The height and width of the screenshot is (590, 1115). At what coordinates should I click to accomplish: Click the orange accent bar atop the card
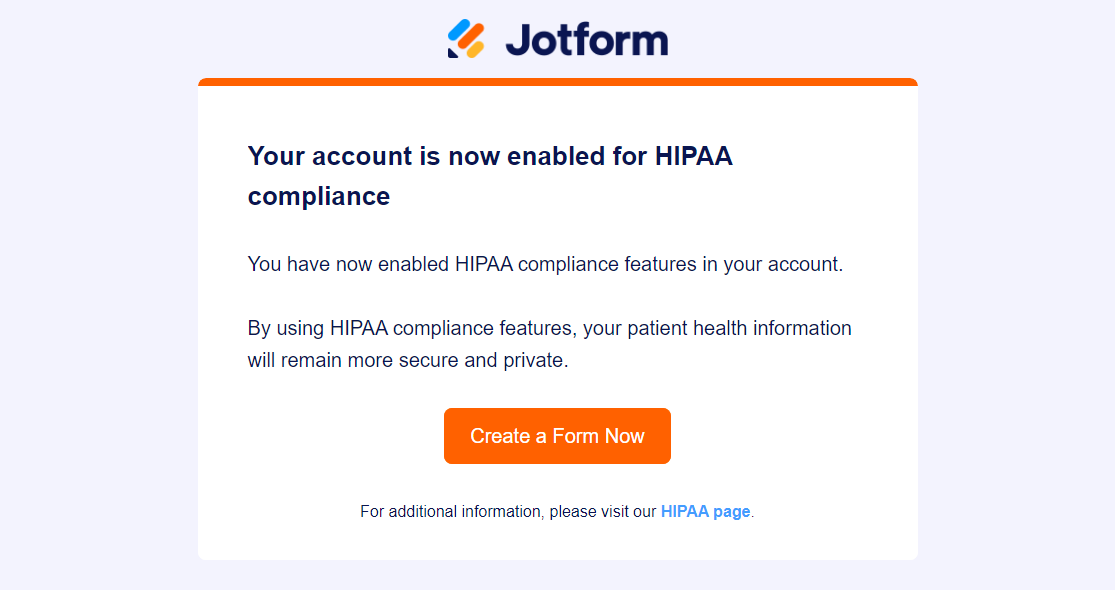tap(557, 82)
